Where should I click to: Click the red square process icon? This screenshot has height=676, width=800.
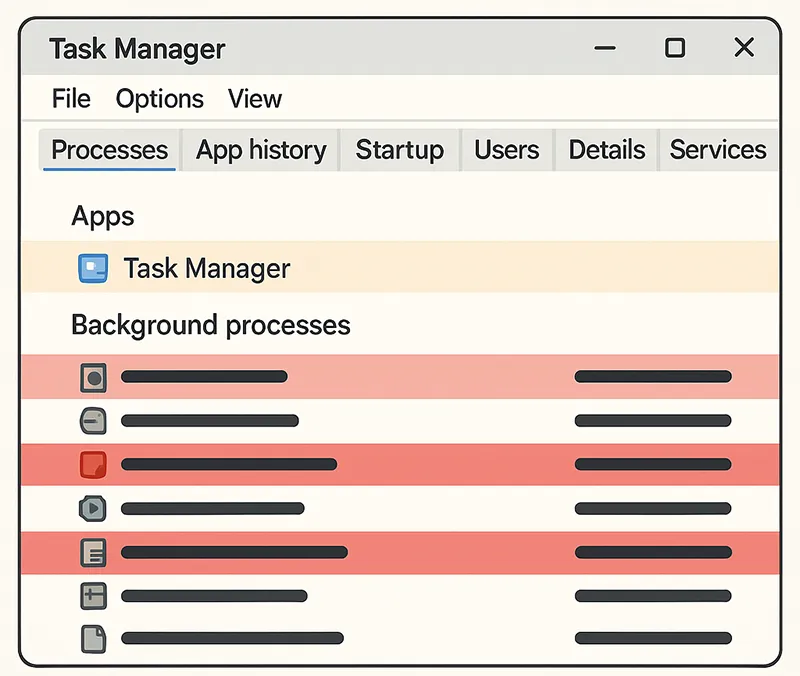[x=93, y=465]
